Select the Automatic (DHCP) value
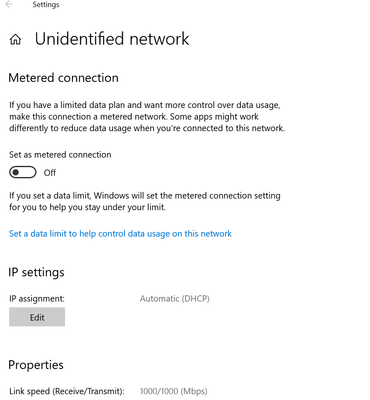 click(175, 298)
